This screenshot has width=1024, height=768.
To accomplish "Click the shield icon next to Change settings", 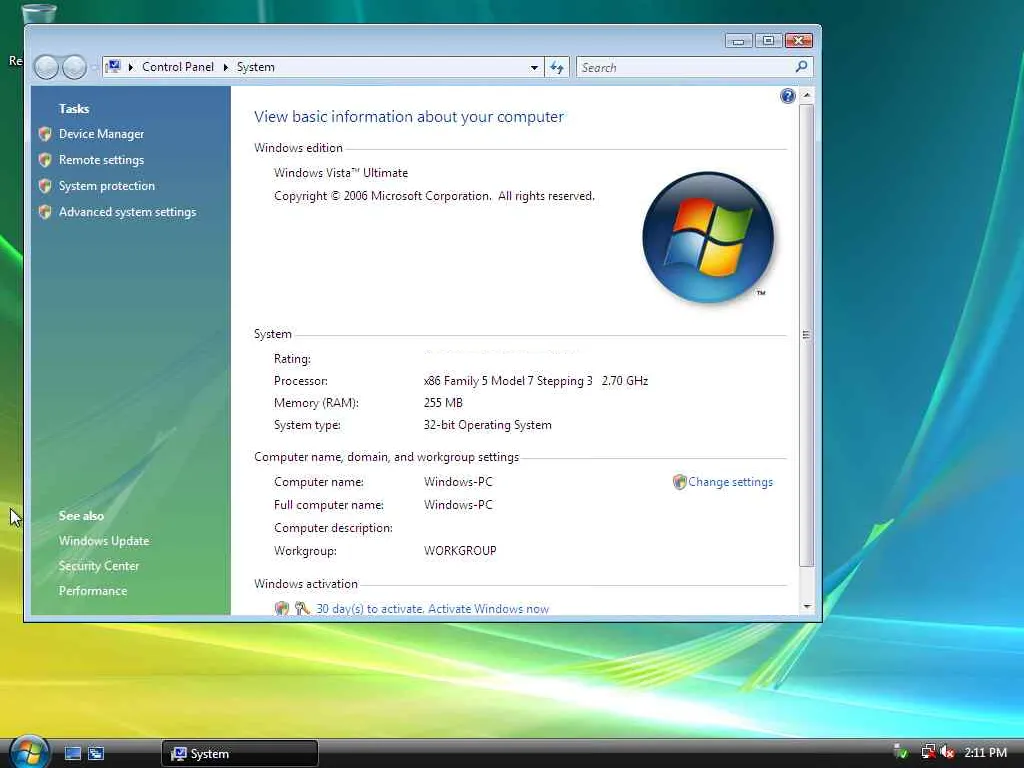I will 679,482.
